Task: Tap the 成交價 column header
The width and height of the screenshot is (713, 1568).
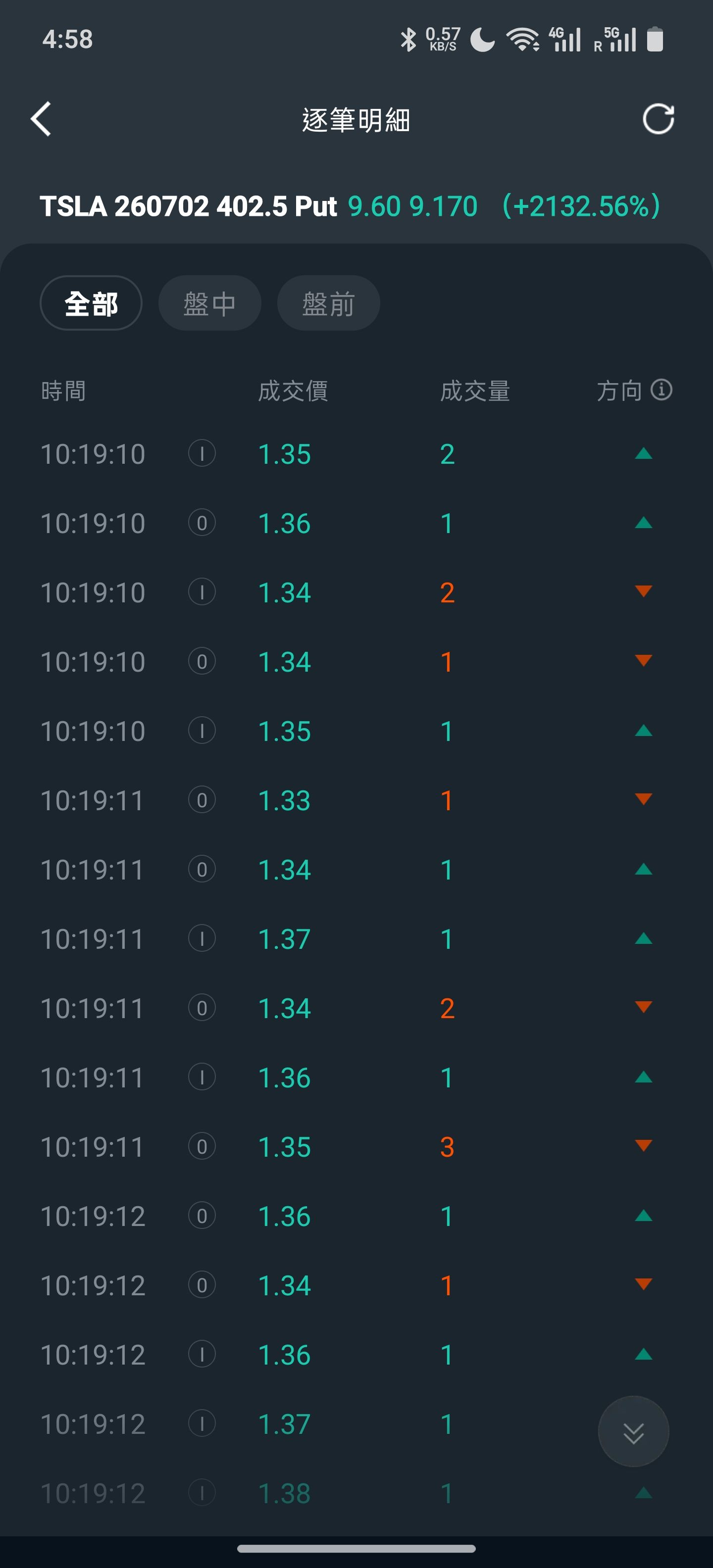Action: click(x=293, y=391)
